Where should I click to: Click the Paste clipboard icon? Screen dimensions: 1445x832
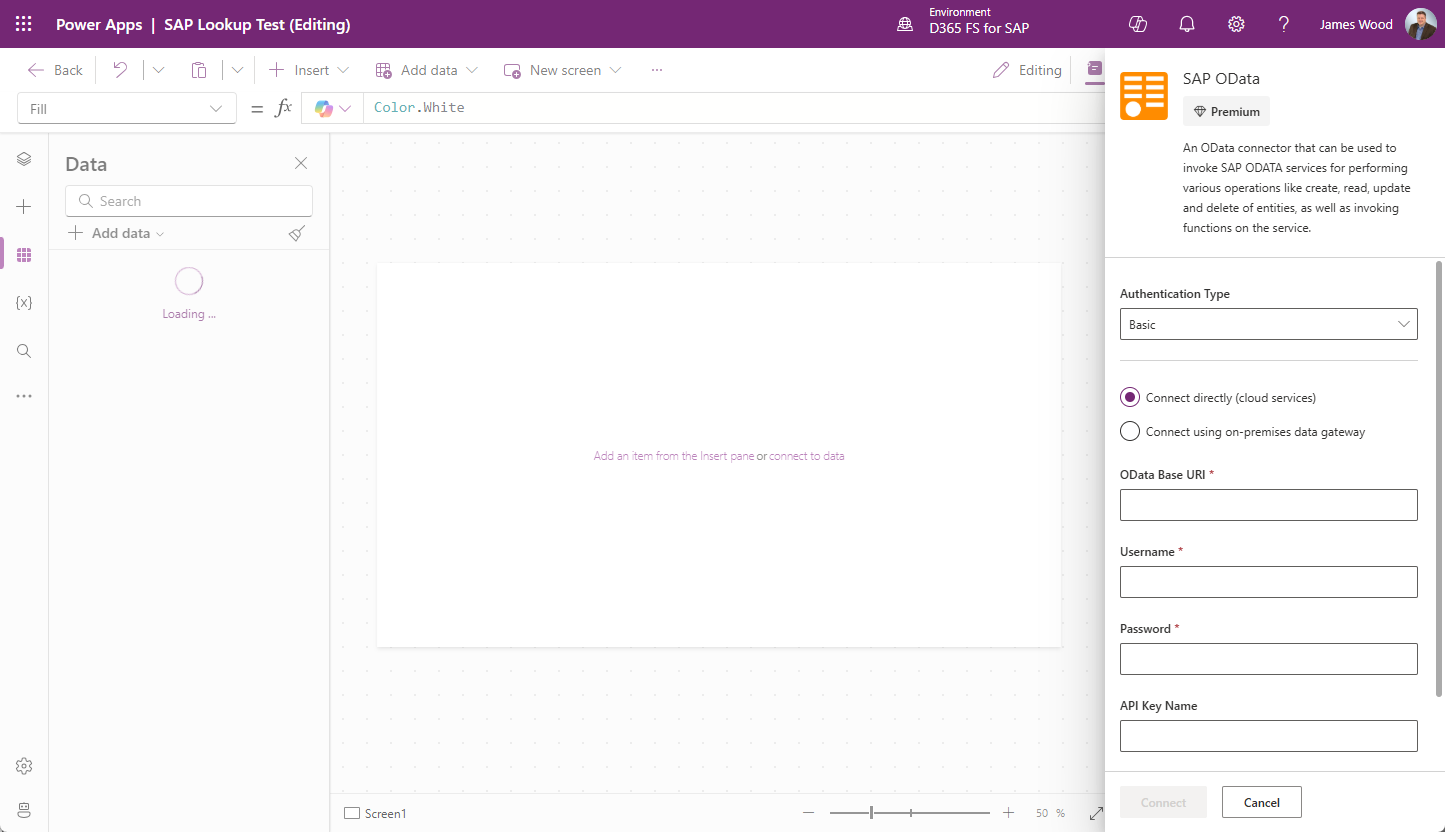(199, 70)
